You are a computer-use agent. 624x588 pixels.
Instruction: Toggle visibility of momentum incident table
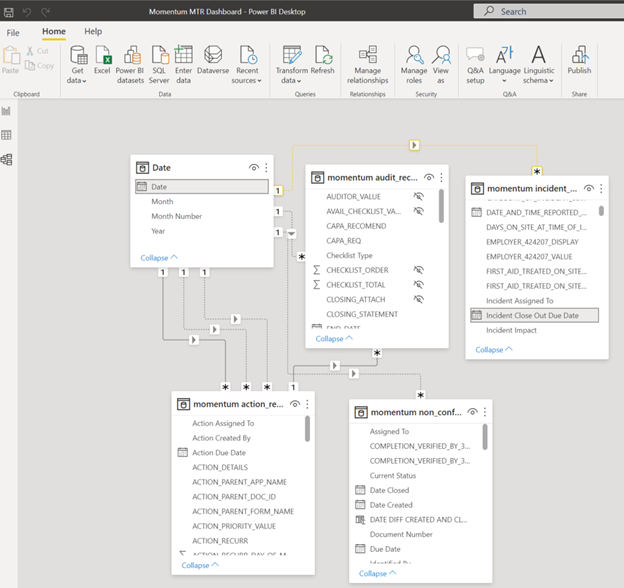[x=589, y=188]
